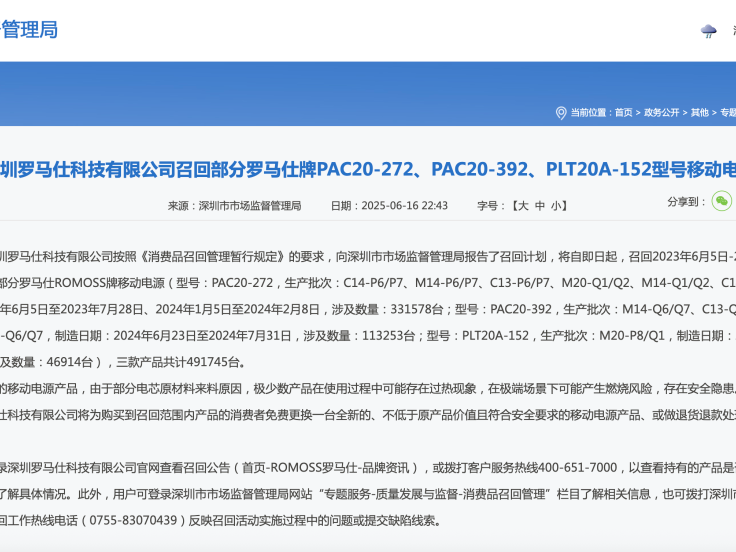
Task: Click the 管理局 site logo title
Action: click(x=29, y=30)
